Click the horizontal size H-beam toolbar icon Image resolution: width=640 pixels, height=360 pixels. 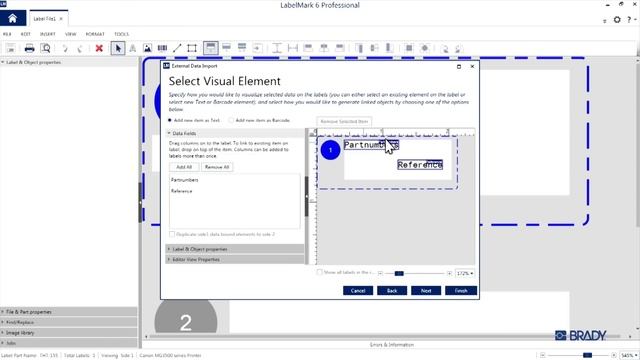click(x=293, y=48)
